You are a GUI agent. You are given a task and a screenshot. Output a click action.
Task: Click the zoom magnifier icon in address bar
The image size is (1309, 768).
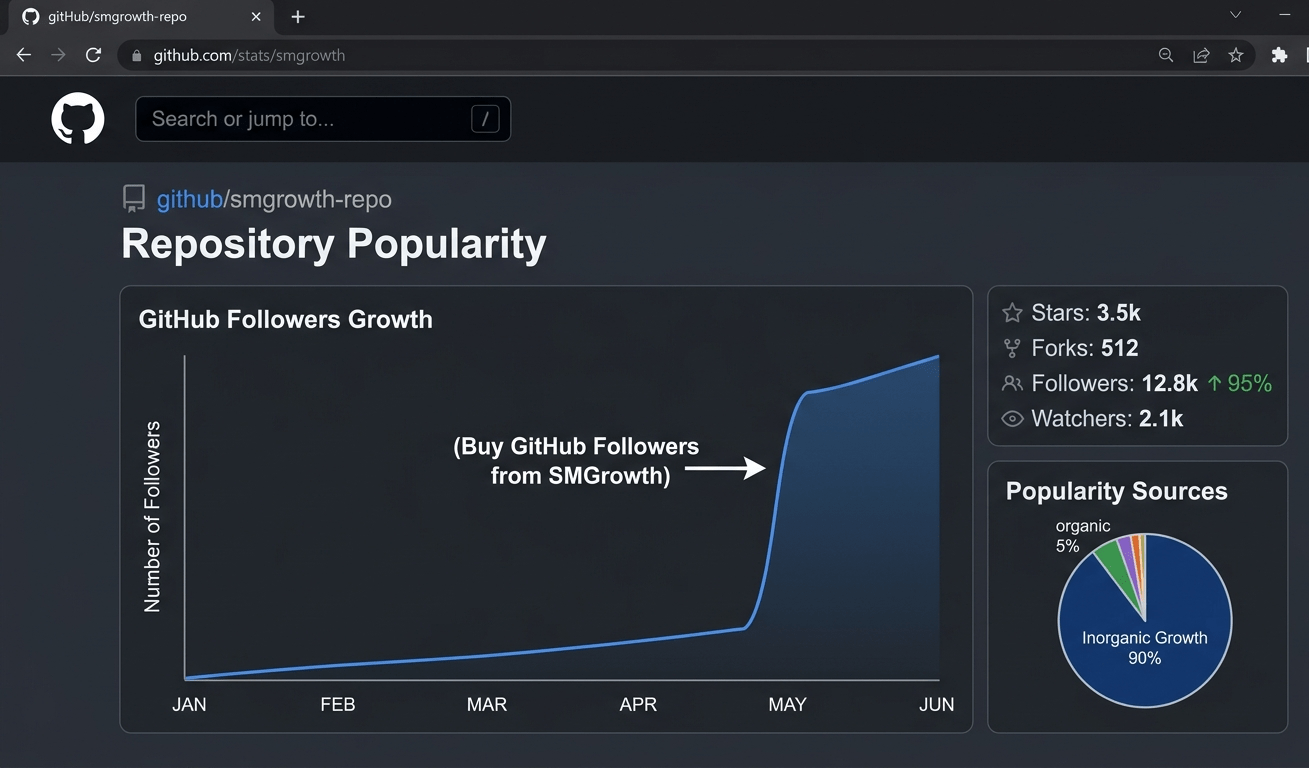(x=1166, y=55)
